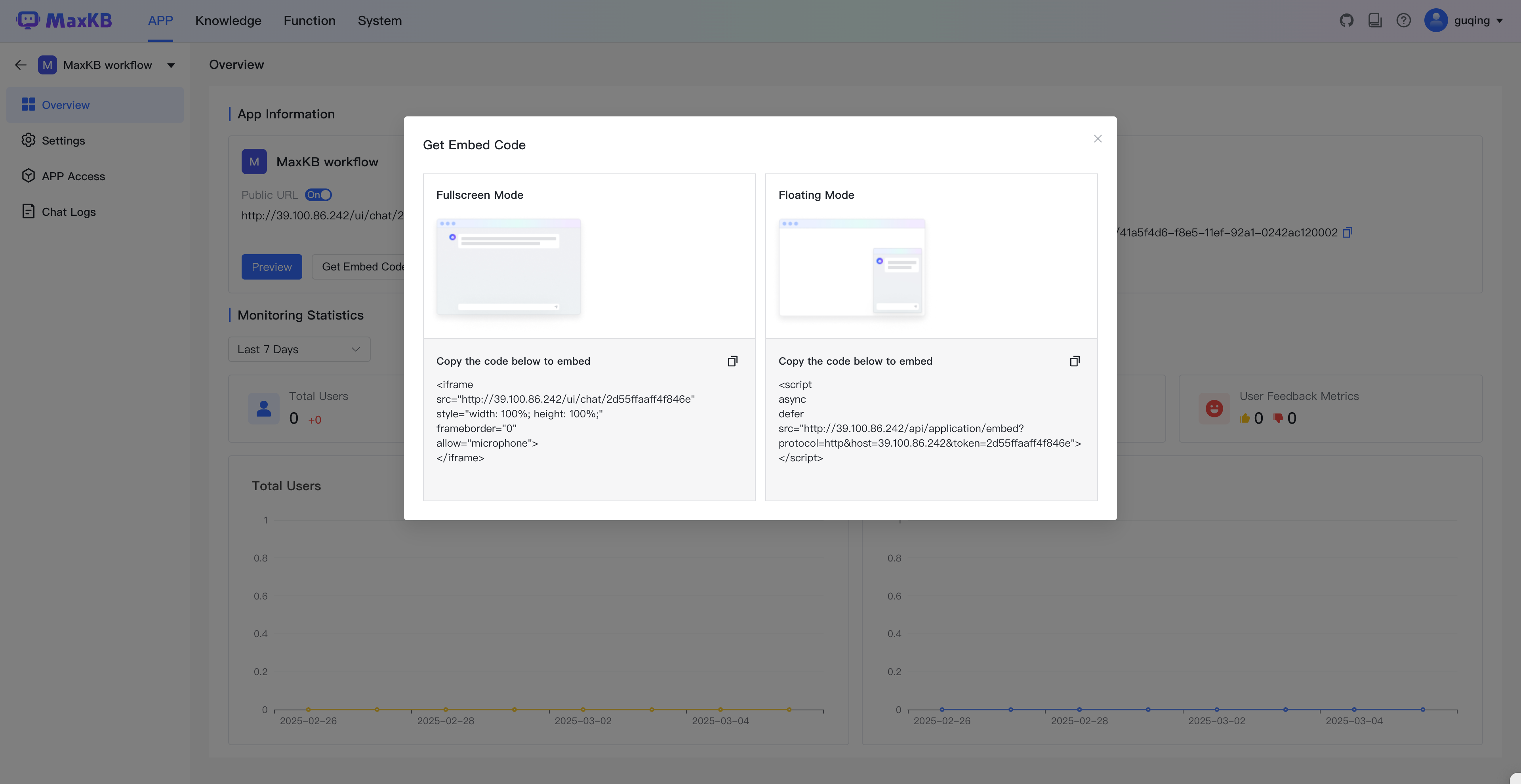Close the Get Embed Code dialog
Viewport: 1521px width, 784px height.
coord(1098,139)
